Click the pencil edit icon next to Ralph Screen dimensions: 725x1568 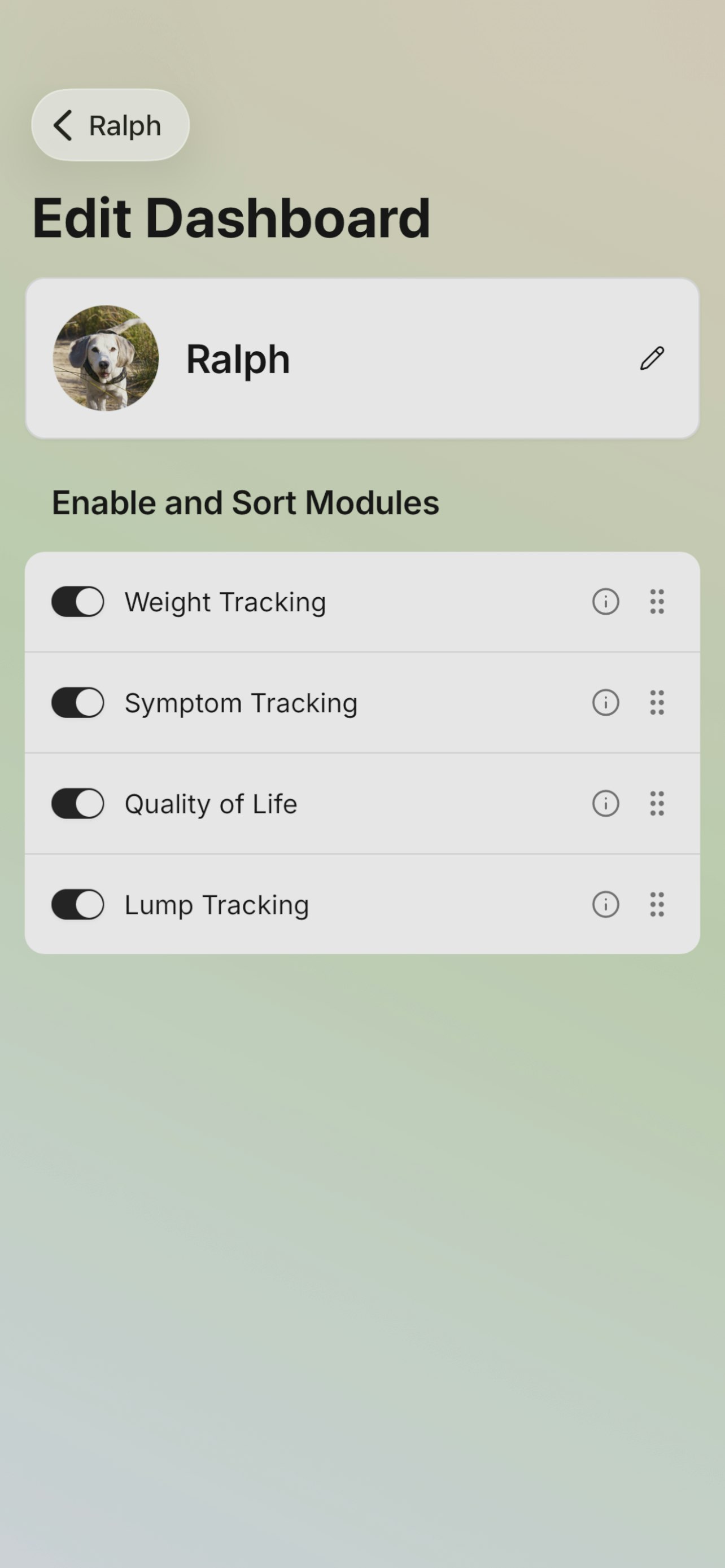[650, 358]
